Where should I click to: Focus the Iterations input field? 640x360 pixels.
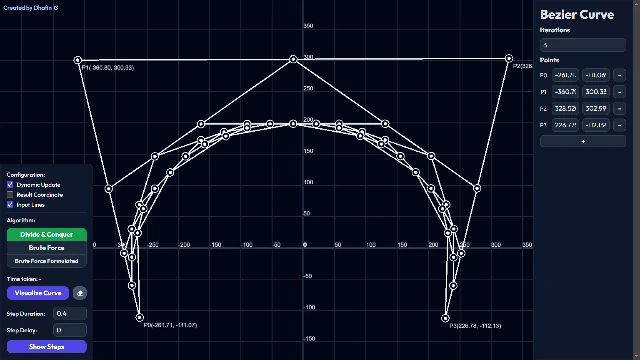[x=582, y=45]
